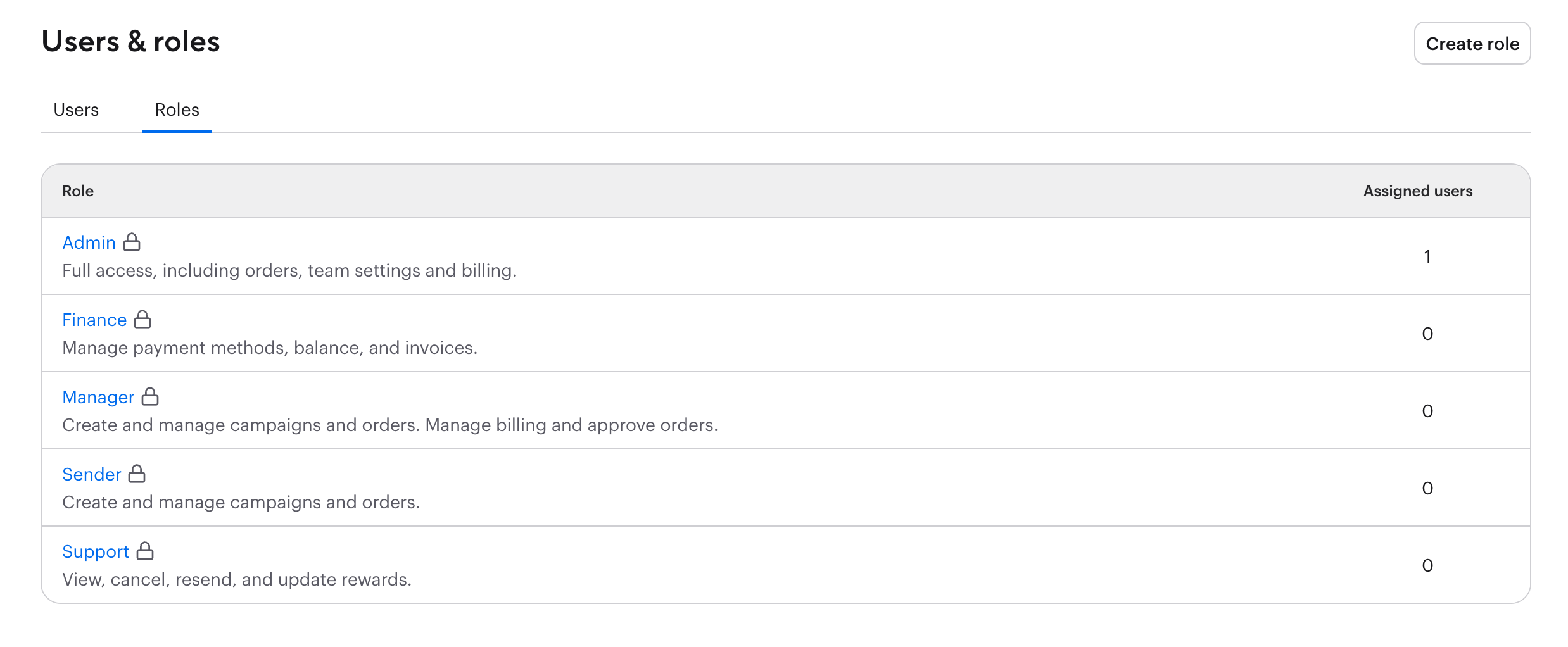Click Admin's assigned users count of 1

pyautogui.click(x=1427, y=256)
